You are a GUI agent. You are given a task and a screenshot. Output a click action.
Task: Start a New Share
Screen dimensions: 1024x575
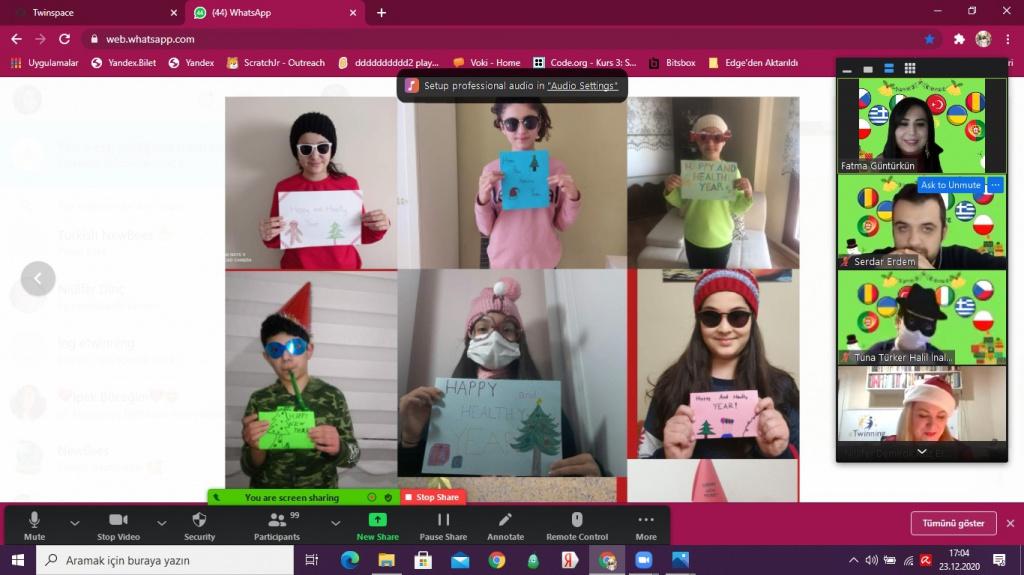tap(377, 525)
